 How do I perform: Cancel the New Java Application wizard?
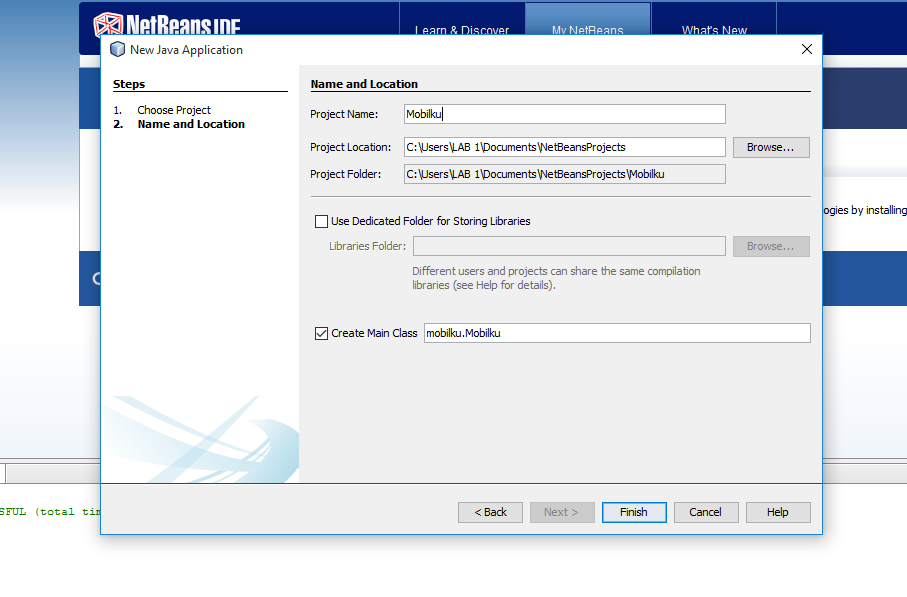click(706, 512)
